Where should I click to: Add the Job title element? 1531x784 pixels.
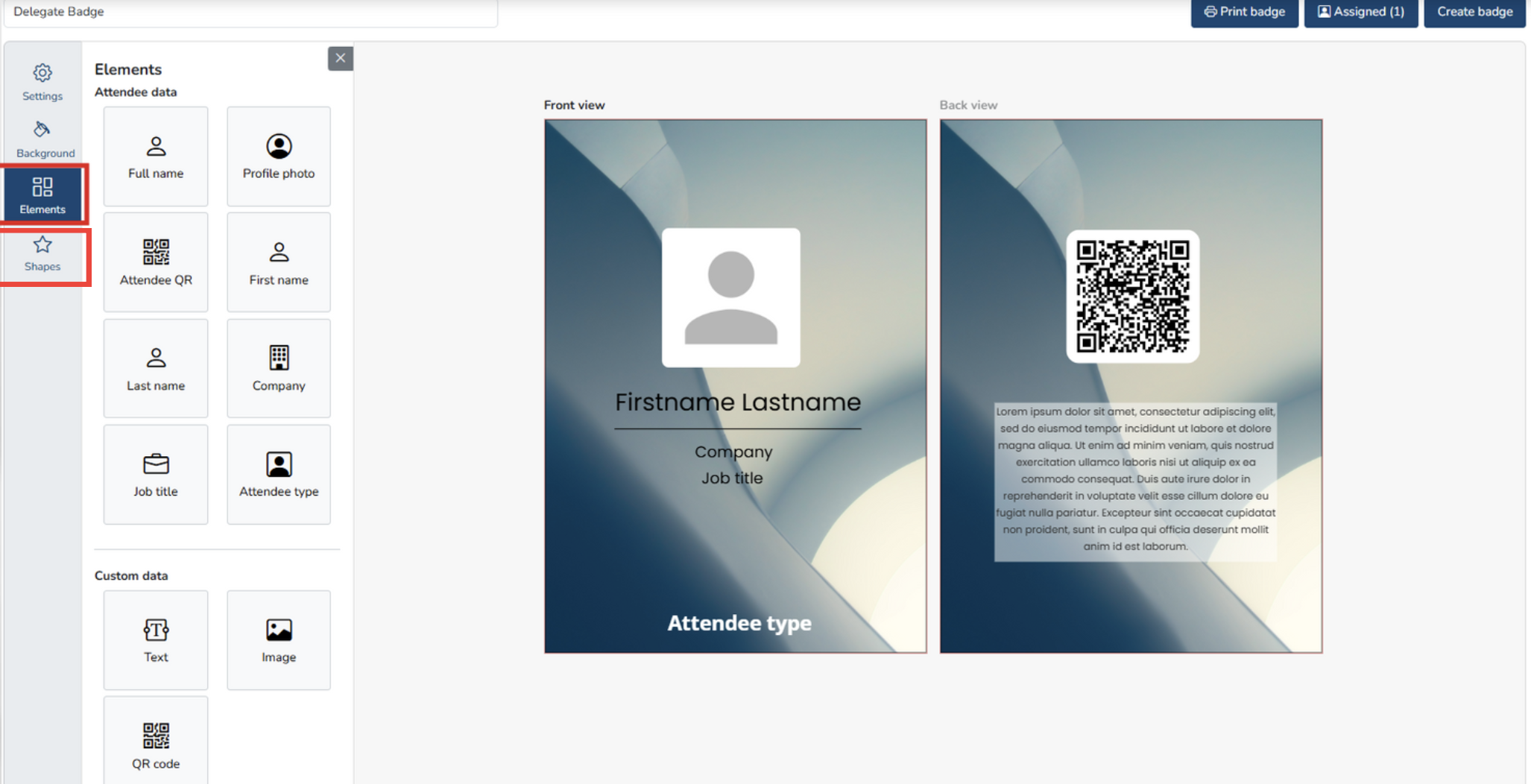(155, 474)
